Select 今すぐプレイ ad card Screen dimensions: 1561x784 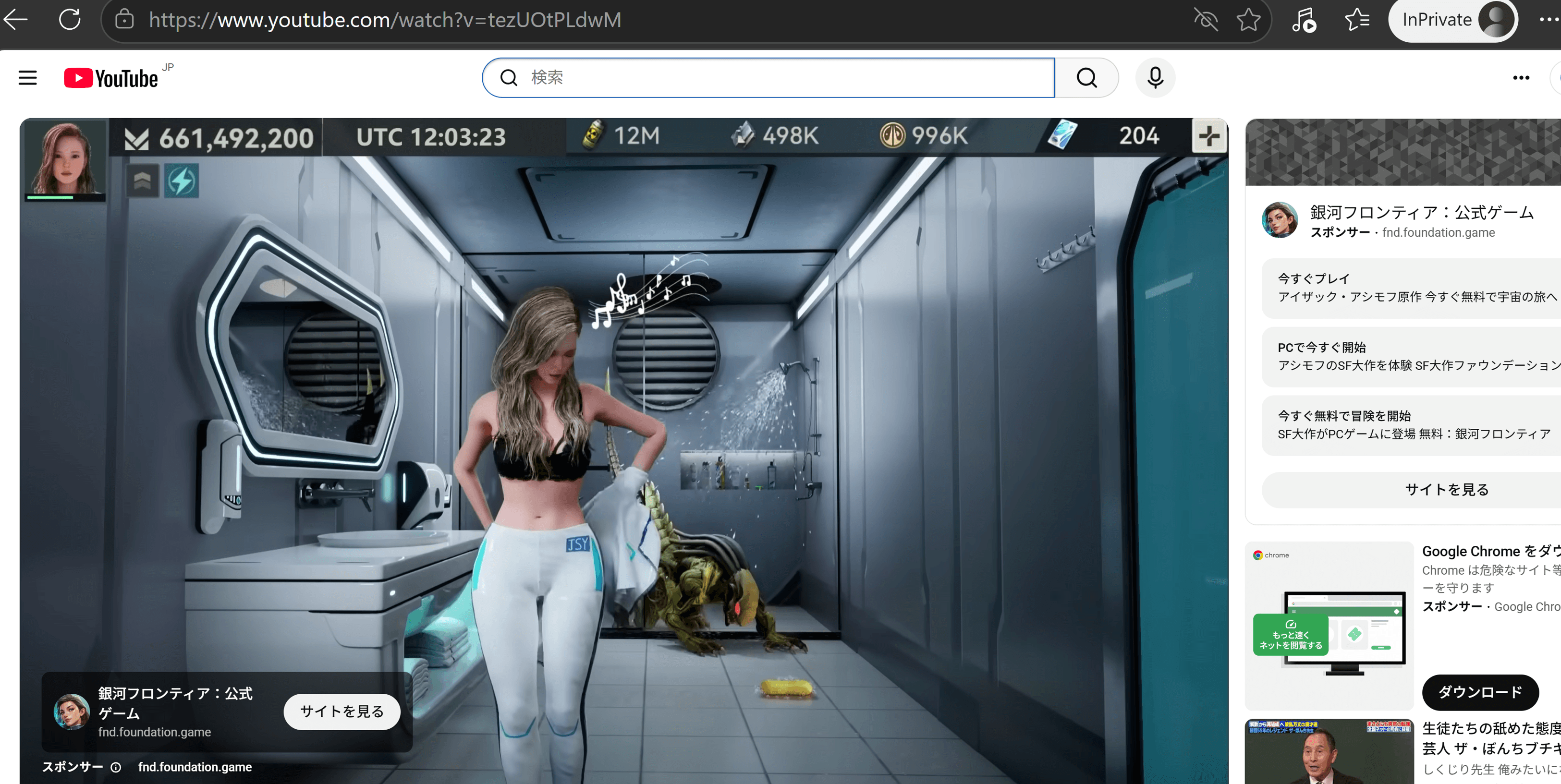coord(1412,288)
